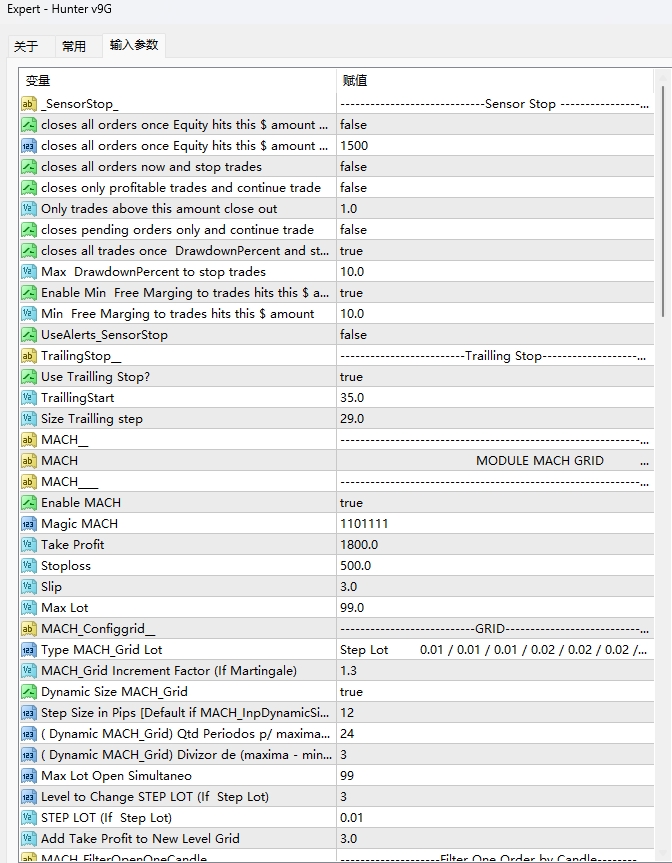Select the 'MACH___' row label
This screenshot has width=672, height=863.
coord(70,482)
